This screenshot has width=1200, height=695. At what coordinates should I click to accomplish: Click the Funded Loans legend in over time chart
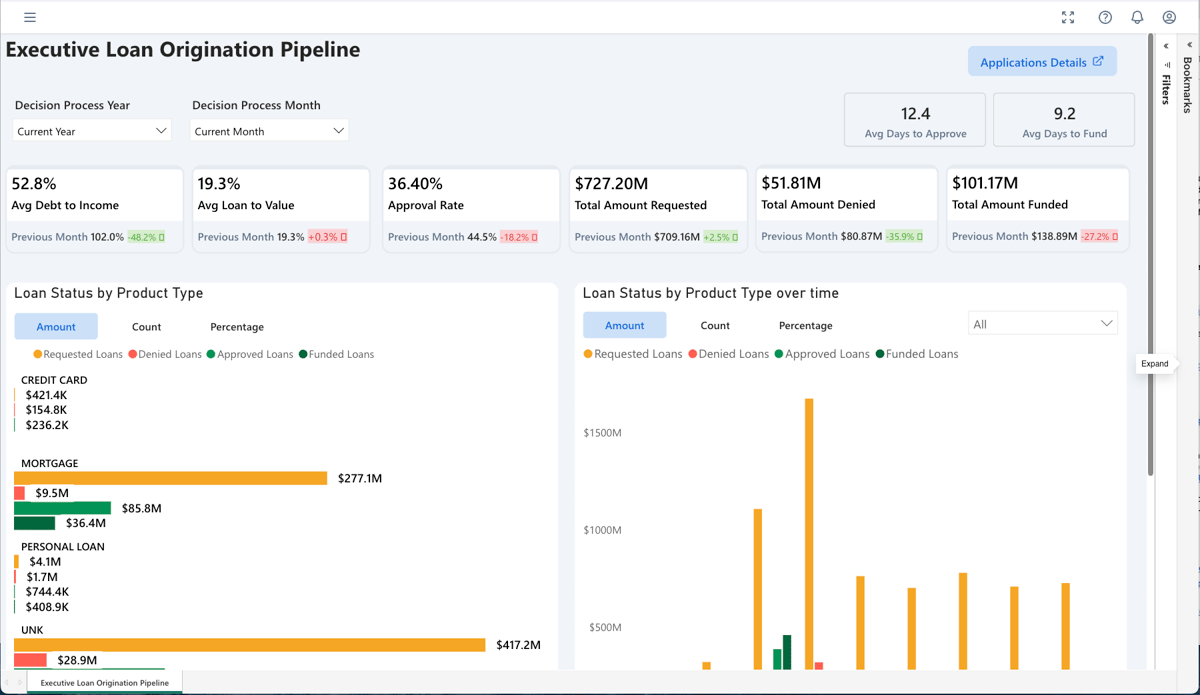(916, 354)
